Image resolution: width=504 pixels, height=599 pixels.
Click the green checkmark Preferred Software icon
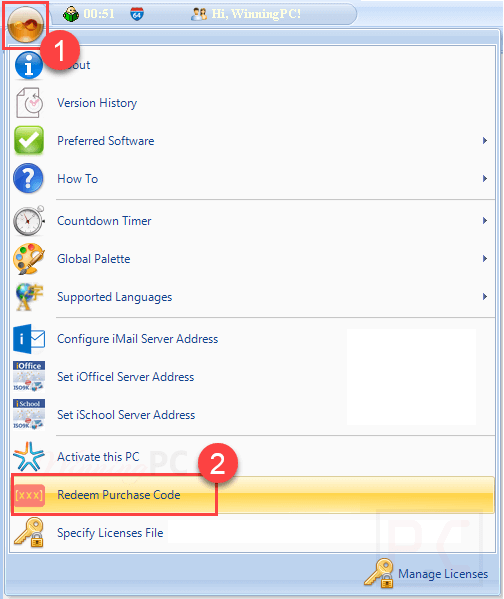pos(29,141)
